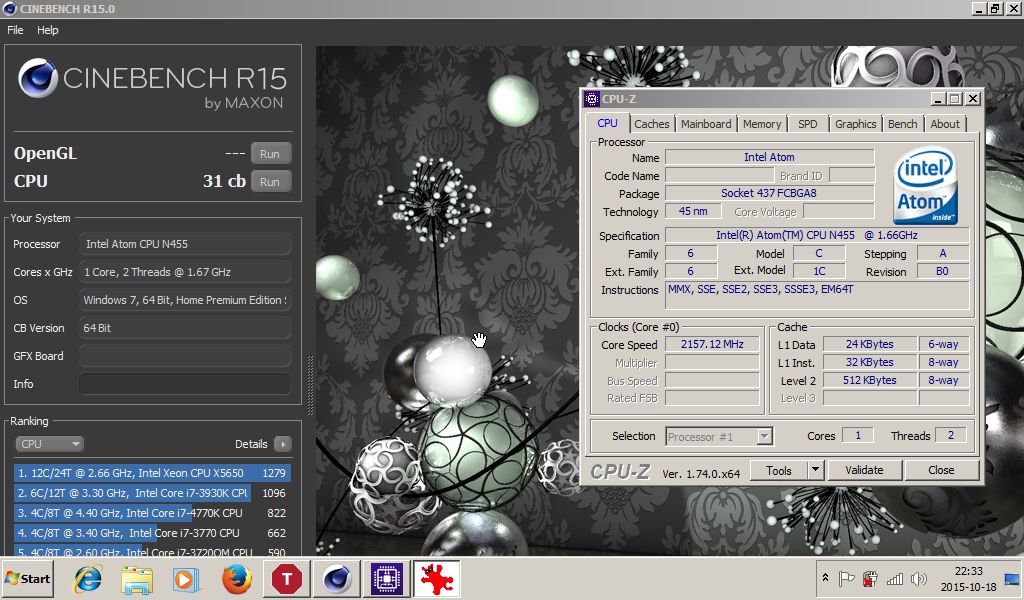Screen dimensions: 1024x600
Task: Switch to the SPD tab in CPU-Z
Action: 808,124
